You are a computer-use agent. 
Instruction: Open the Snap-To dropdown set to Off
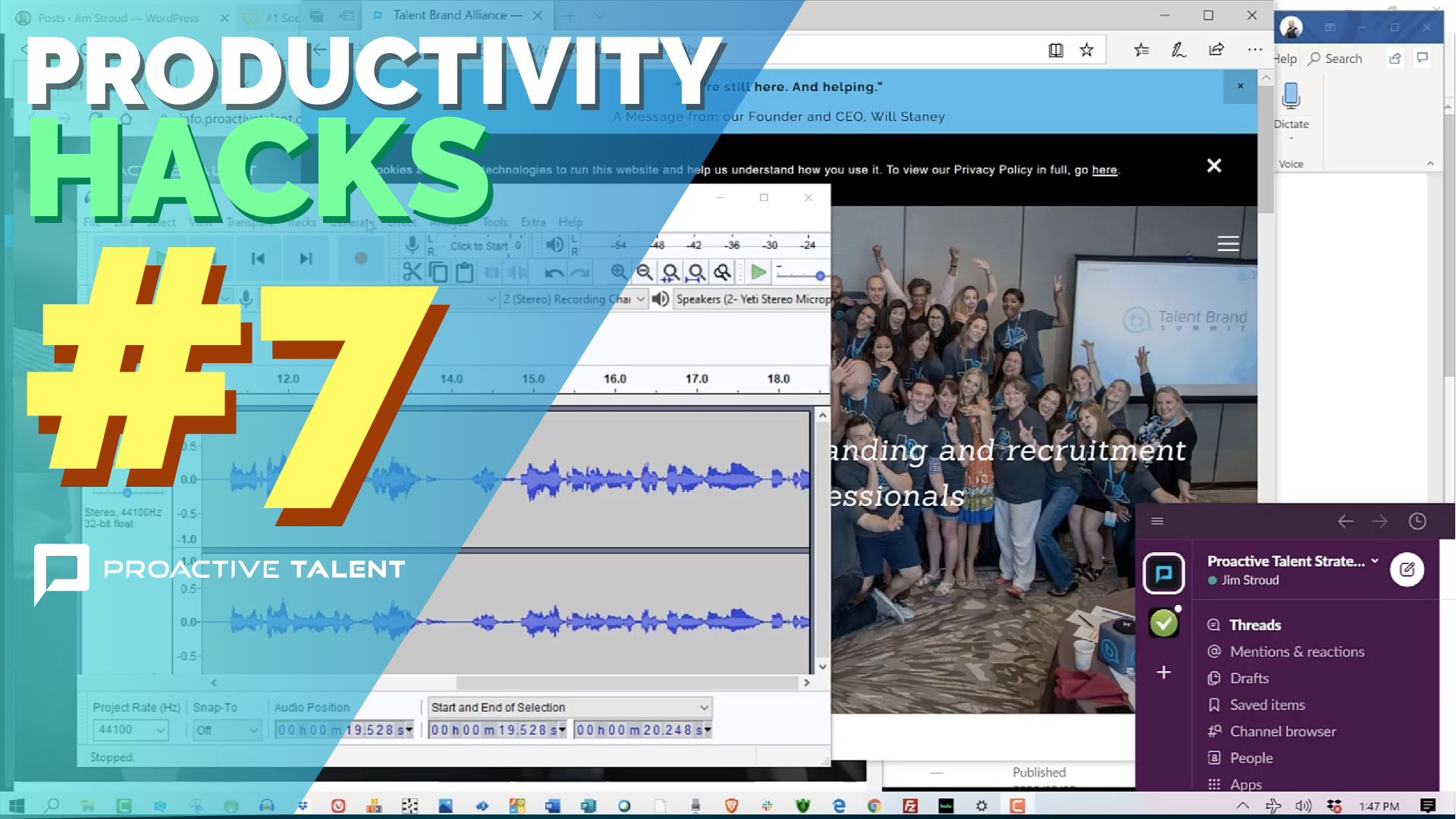pos(227,730)
